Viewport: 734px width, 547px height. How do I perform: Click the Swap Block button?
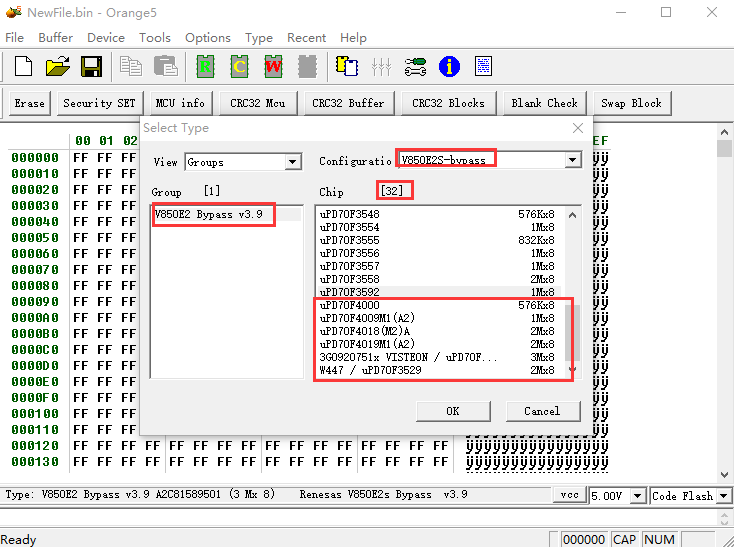coord(632,103)
